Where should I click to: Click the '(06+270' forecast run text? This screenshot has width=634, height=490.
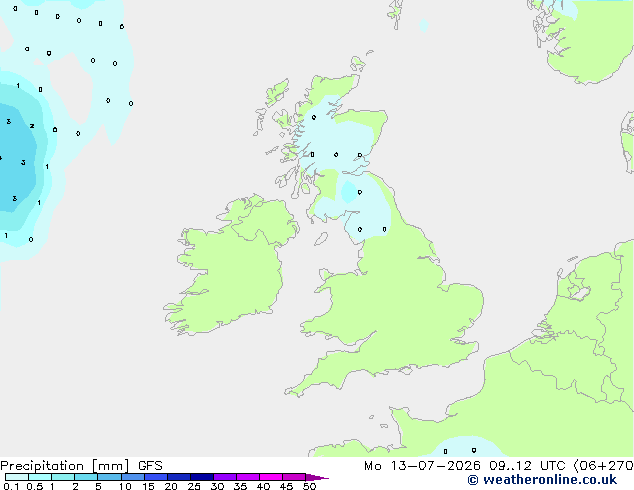pyautogui.click(x=604, y=466)
